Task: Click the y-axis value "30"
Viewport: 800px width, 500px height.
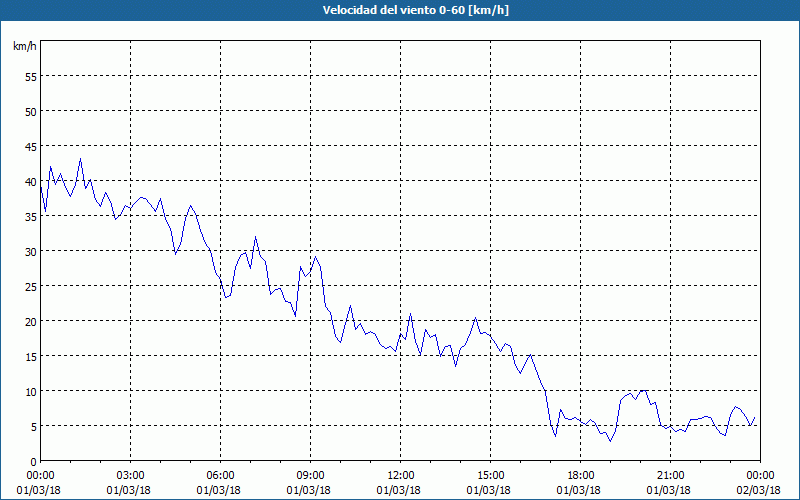Action: [x=31, y=252]
